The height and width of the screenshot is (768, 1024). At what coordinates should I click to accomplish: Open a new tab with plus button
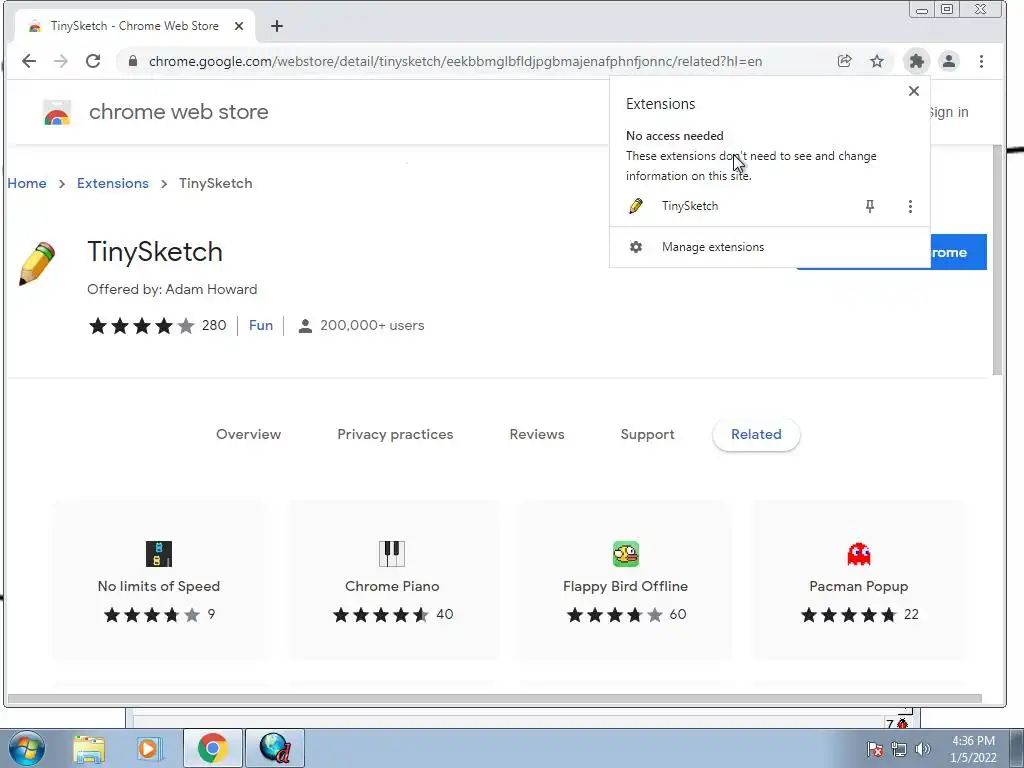277,26
